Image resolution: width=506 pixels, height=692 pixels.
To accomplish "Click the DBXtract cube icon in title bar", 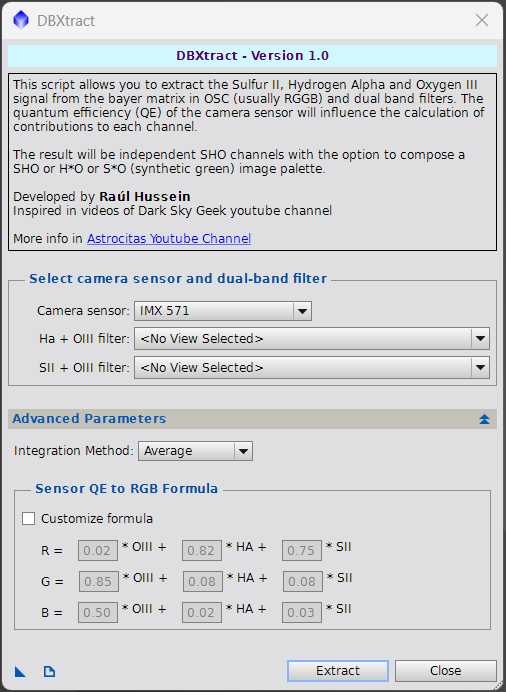I will (21, 20).
